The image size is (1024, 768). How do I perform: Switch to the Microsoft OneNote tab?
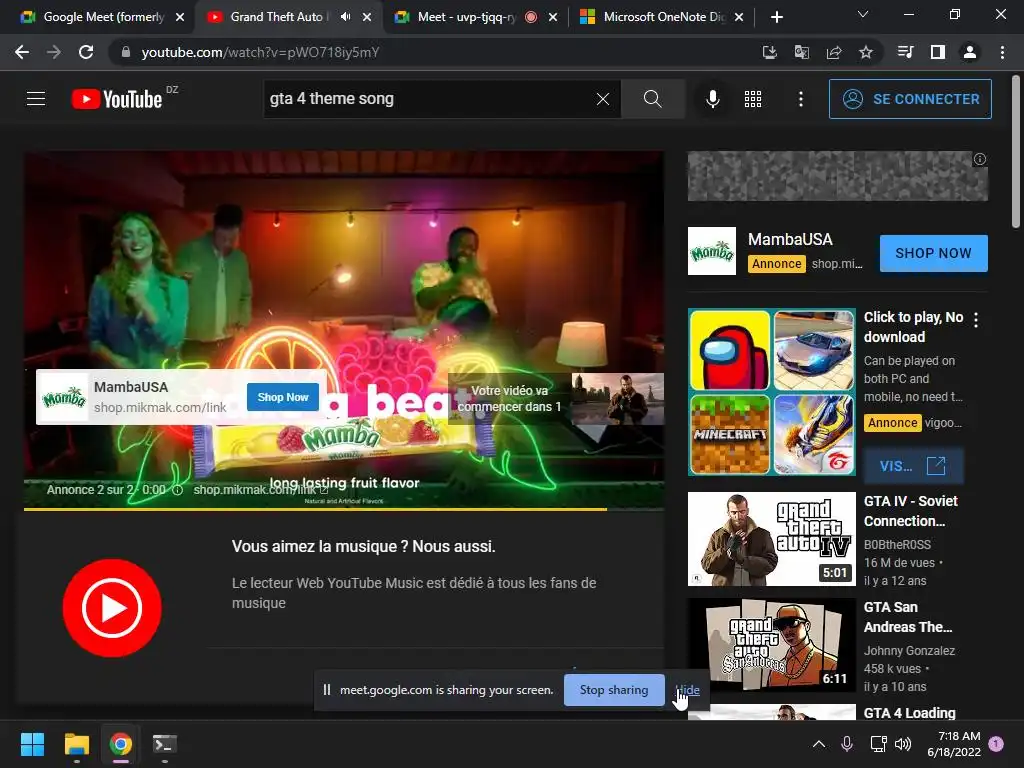pyautogui.click(x=661, y=17)
